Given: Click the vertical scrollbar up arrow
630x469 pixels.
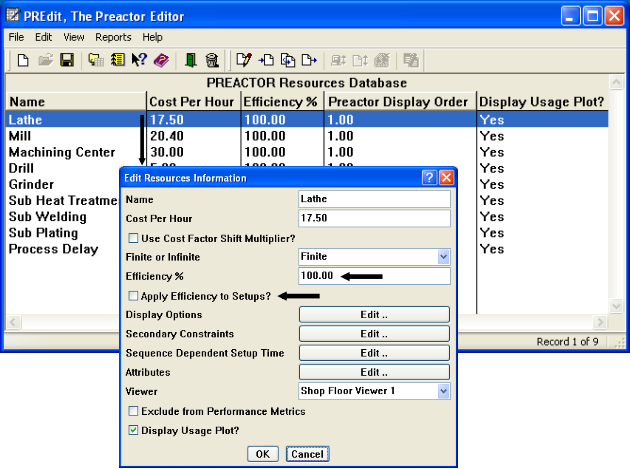Looking at the screenshot, I should pos(616,82).
